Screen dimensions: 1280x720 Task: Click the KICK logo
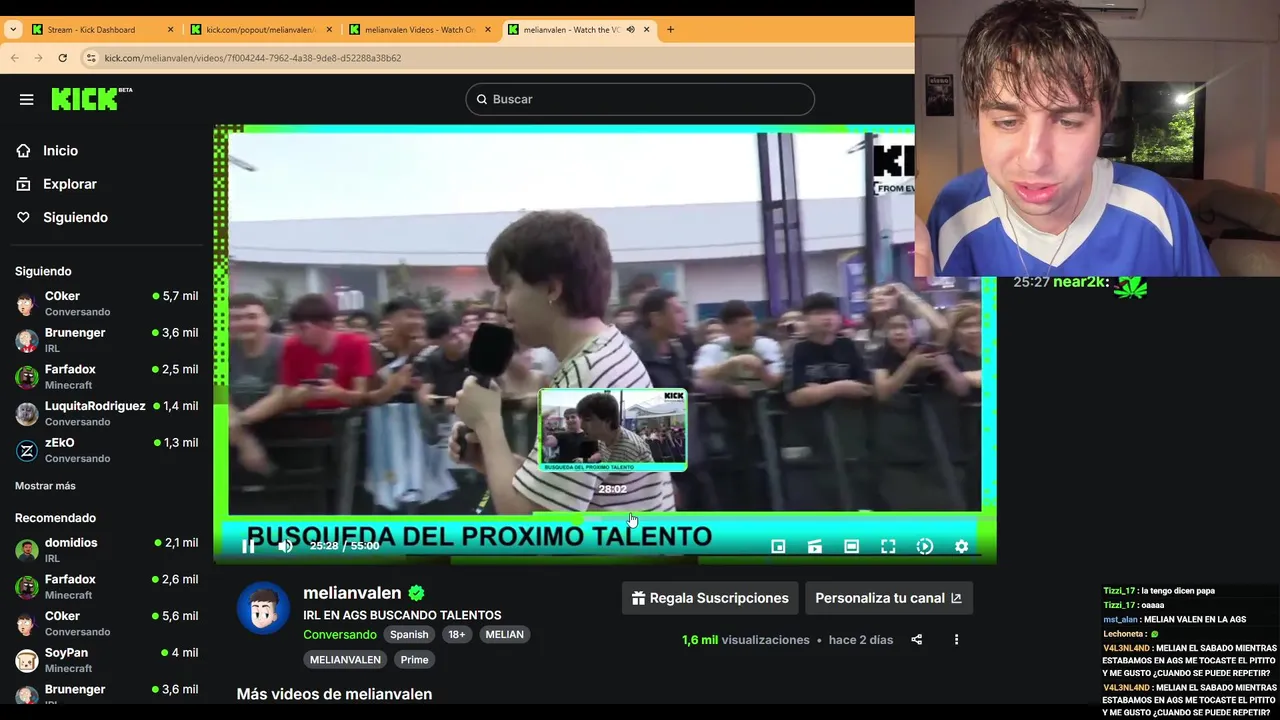[91, 98]
